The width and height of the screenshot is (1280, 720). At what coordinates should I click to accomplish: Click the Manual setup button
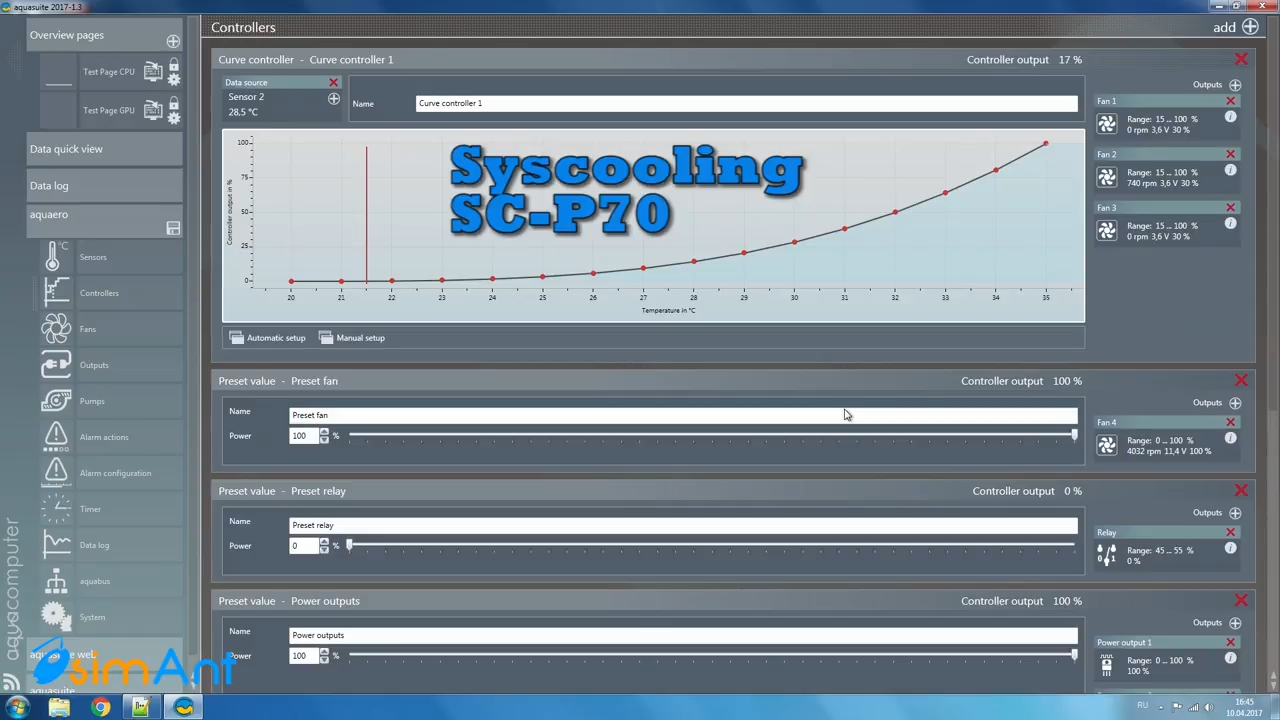point(352,338)
